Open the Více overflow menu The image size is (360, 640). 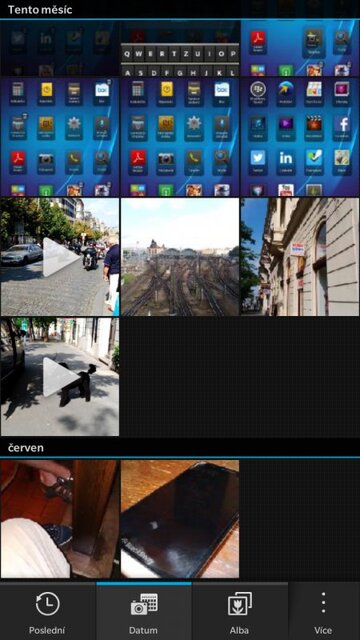click(324, 611)
